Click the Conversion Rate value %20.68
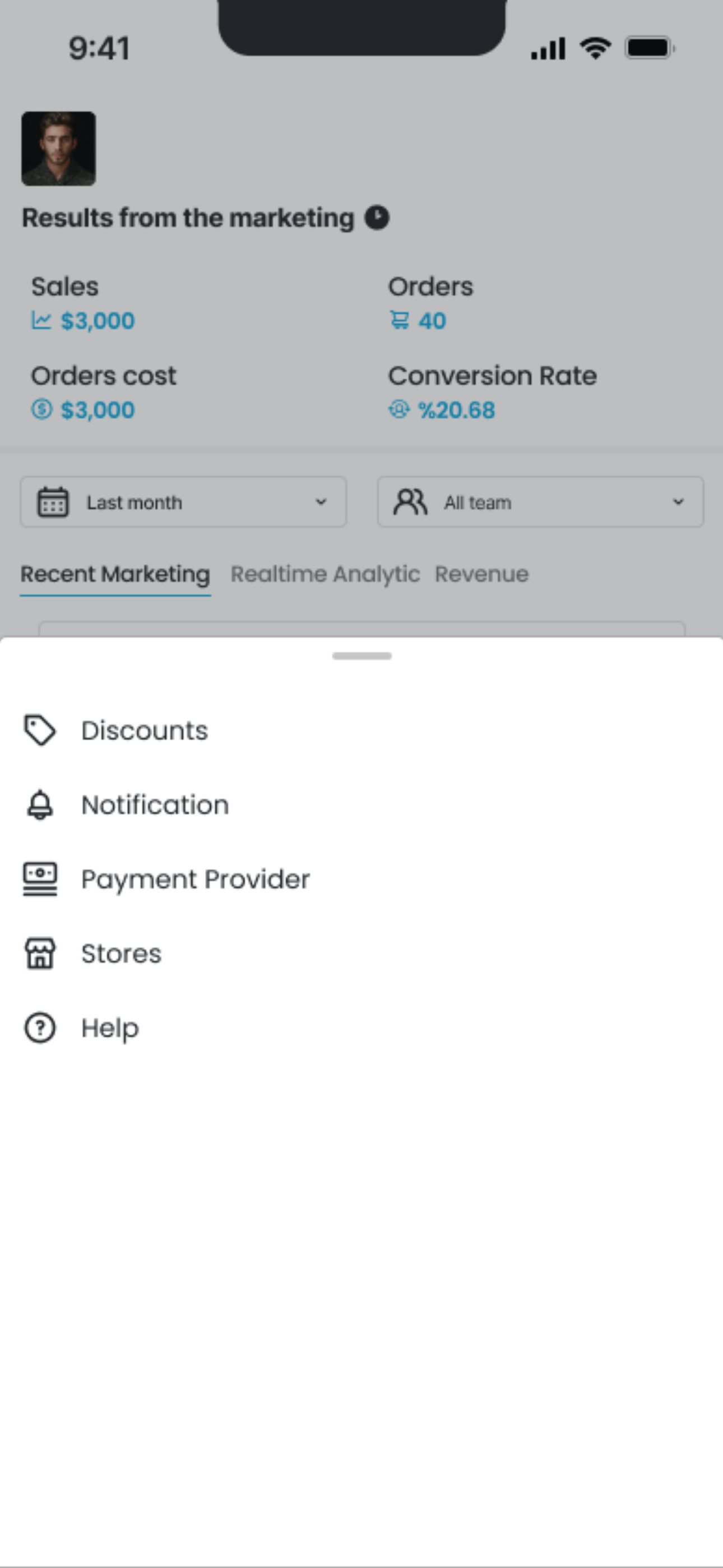 pyautogui.click(x=456, y=409)
